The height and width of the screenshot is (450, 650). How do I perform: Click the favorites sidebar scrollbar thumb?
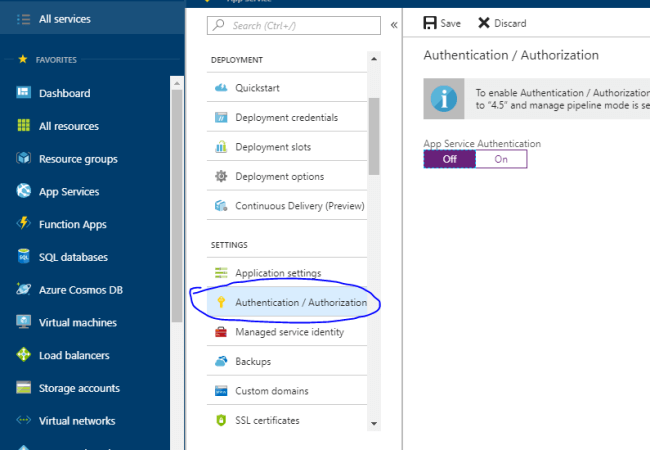click(x=177, y=206)
